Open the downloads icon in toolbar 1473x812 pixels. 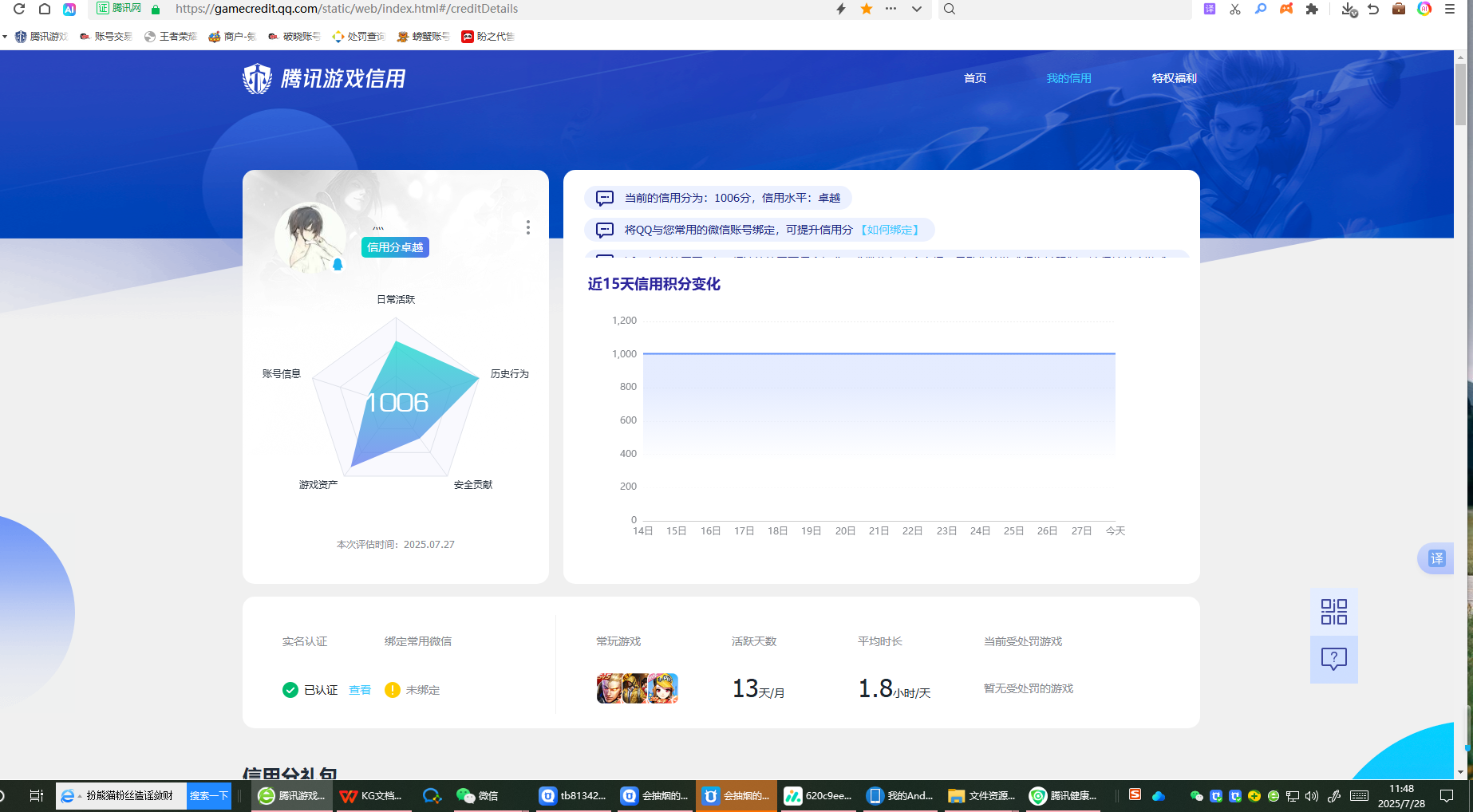tap(1349, 10)
